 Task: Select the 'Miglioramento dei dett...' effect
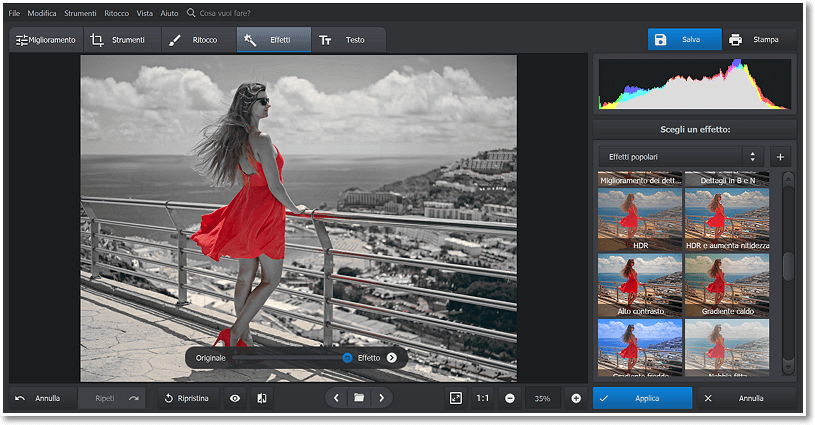click(640, 179)
